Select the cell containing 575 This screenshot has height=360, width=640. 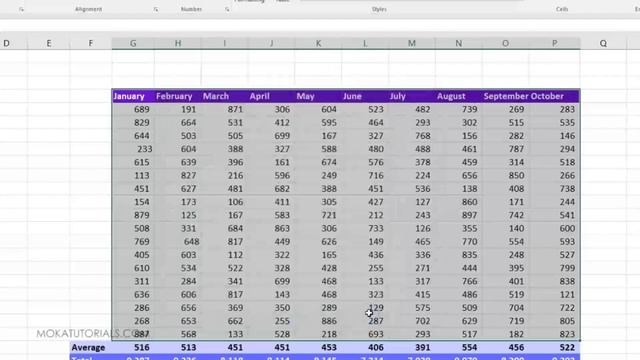[x=412, y=308]
